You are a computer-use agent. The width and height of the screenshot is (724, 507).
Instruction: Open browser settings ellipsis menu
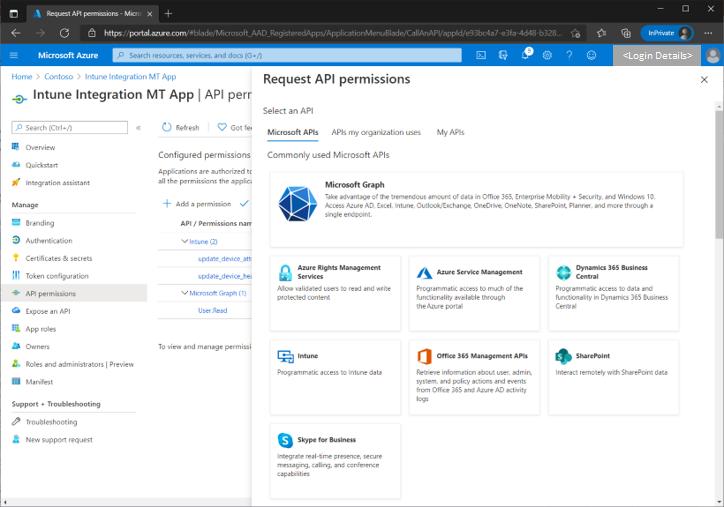[708, 33]
